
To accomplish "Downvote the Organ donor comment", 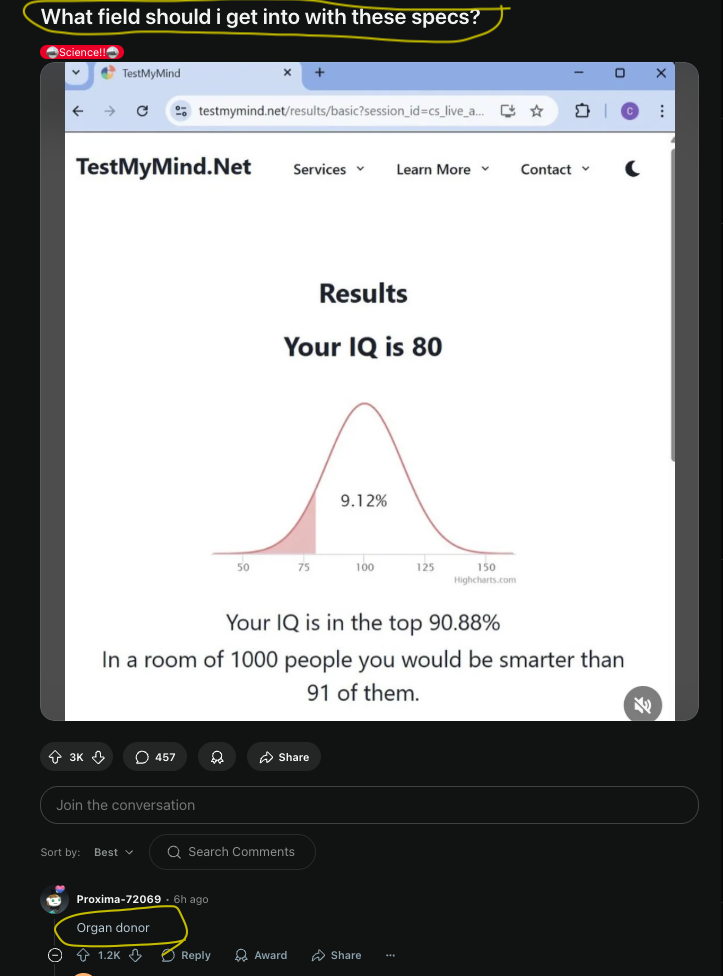I will (x=135, y=955).
